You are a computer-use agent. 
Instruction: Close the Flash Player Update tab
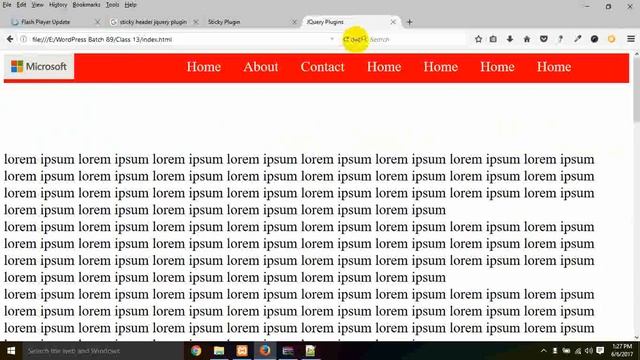[97, 22]
